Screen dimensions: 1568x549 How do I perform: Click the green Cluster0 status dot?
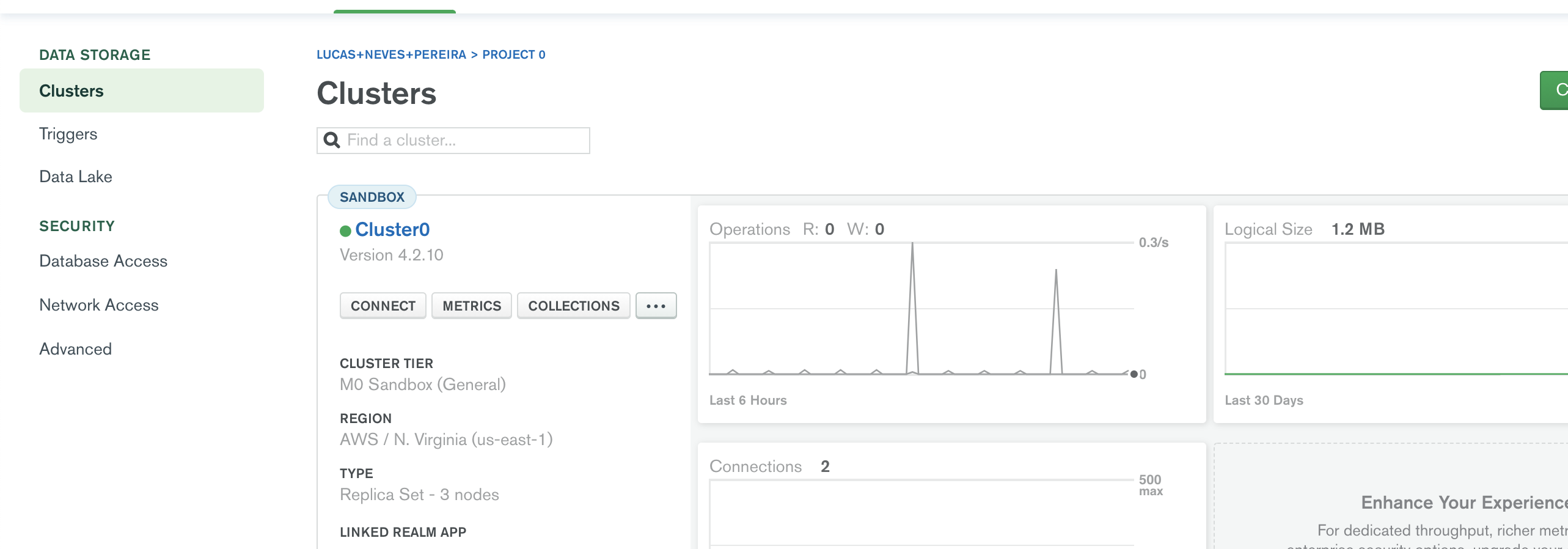(345, 230)
